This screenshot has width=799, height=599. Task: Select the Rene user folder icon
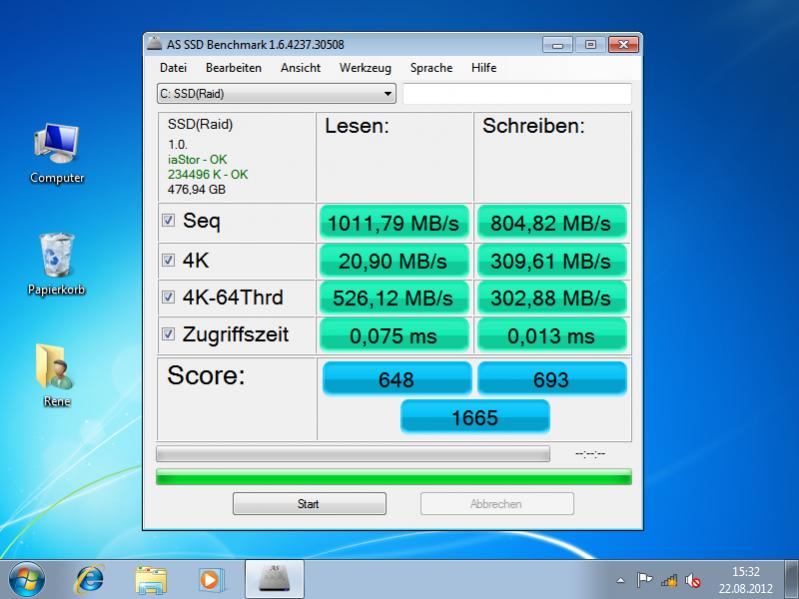pyautogui.click(x=57, y=375)
